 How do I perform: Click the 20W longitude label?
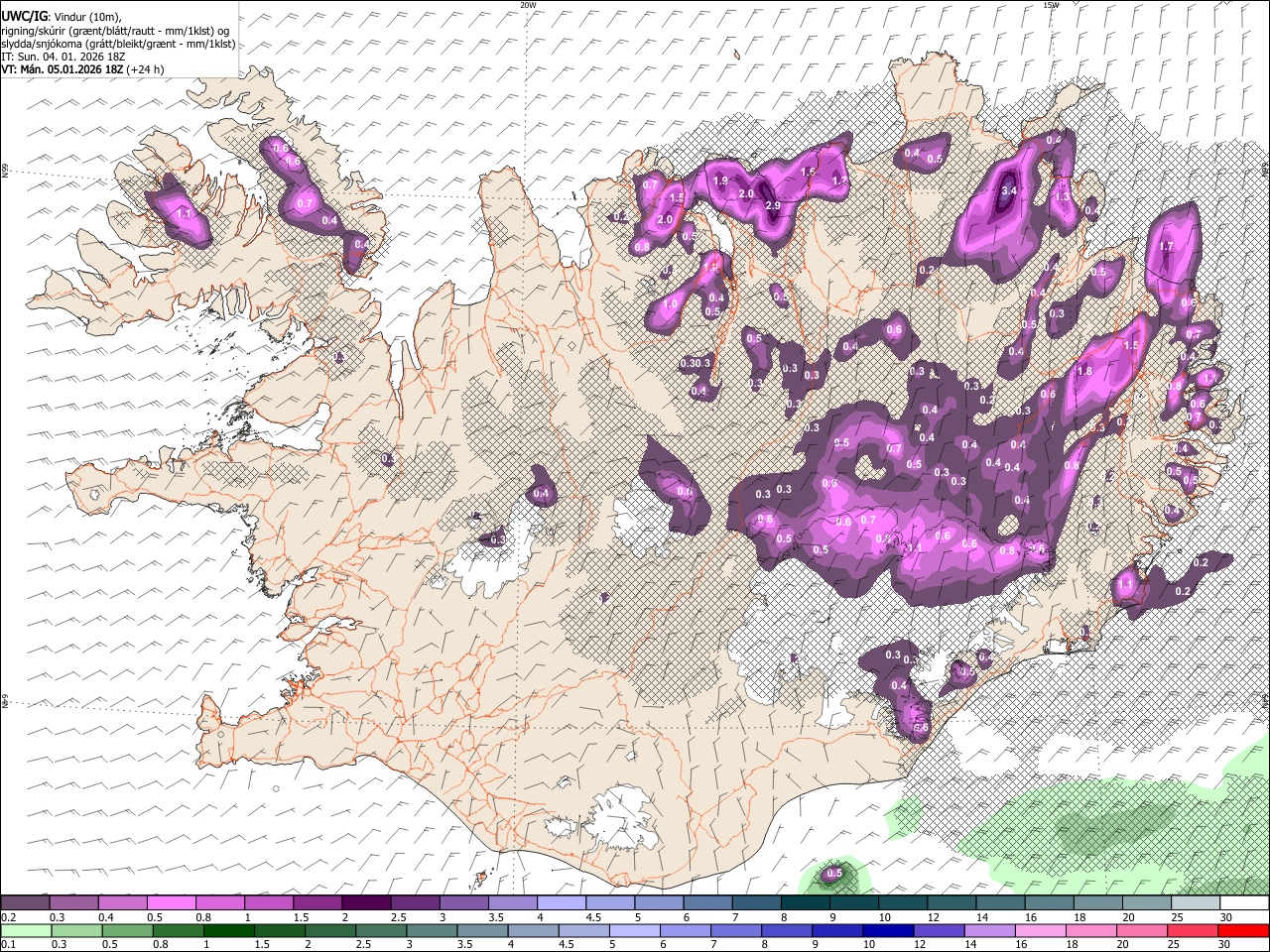point(528,5)
